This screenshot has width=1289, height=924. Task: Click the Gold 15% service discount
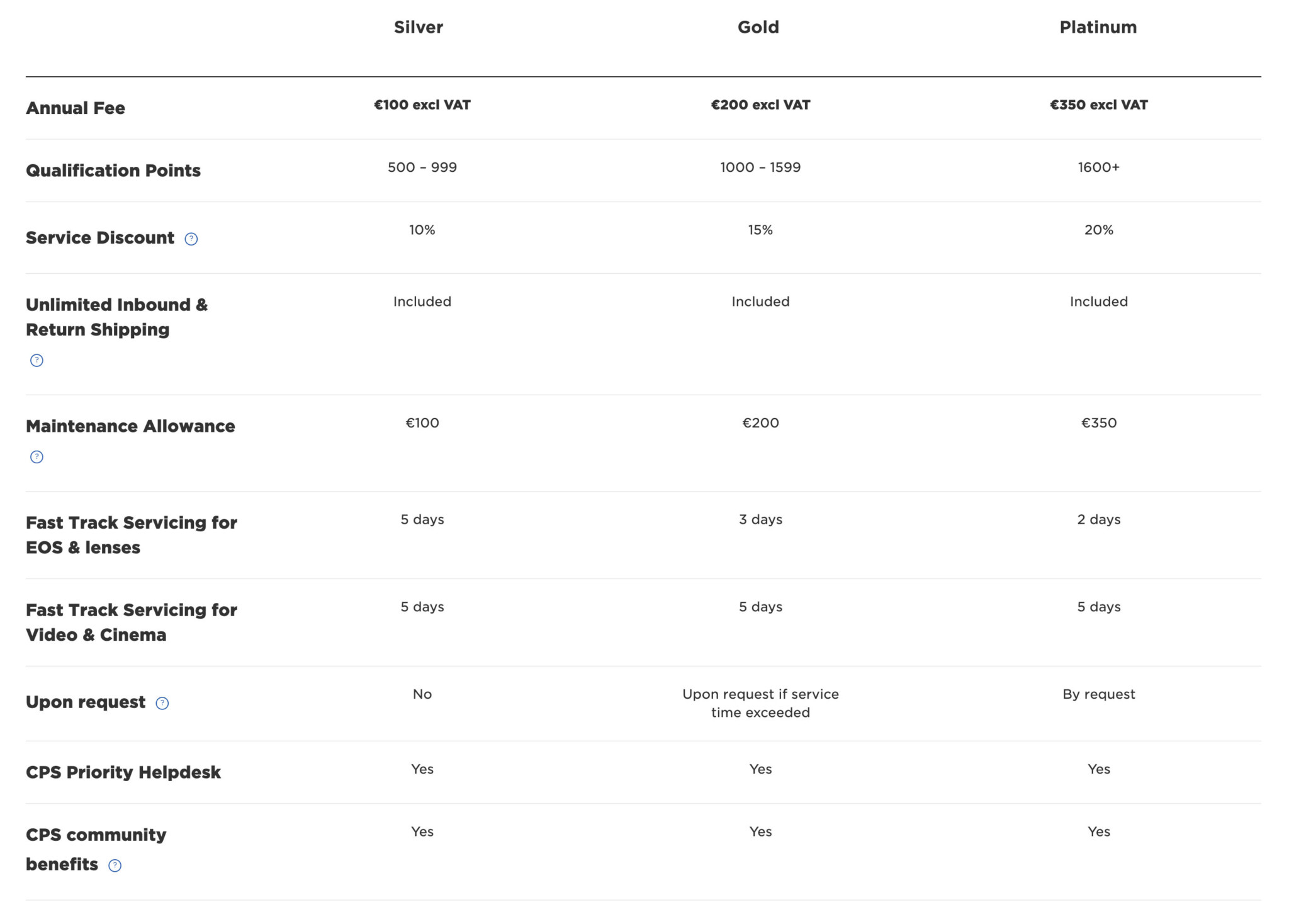[x=760, y=230]
